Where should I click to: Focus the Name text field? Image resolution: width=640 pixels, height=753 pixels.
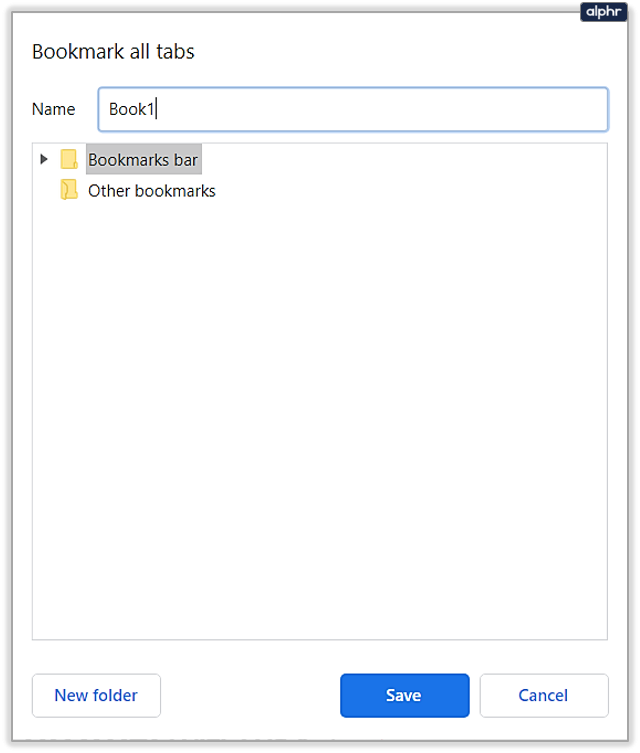coord(352,110)
